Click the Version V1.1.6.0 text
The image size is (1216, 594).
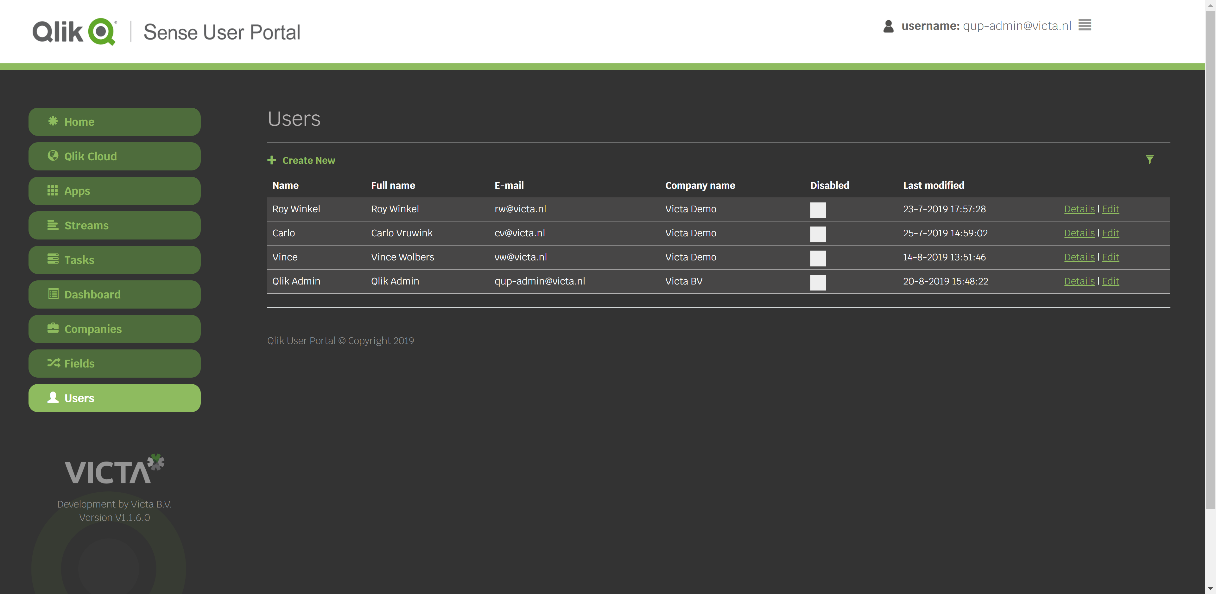pyautogui.click(x=115, y=518)
